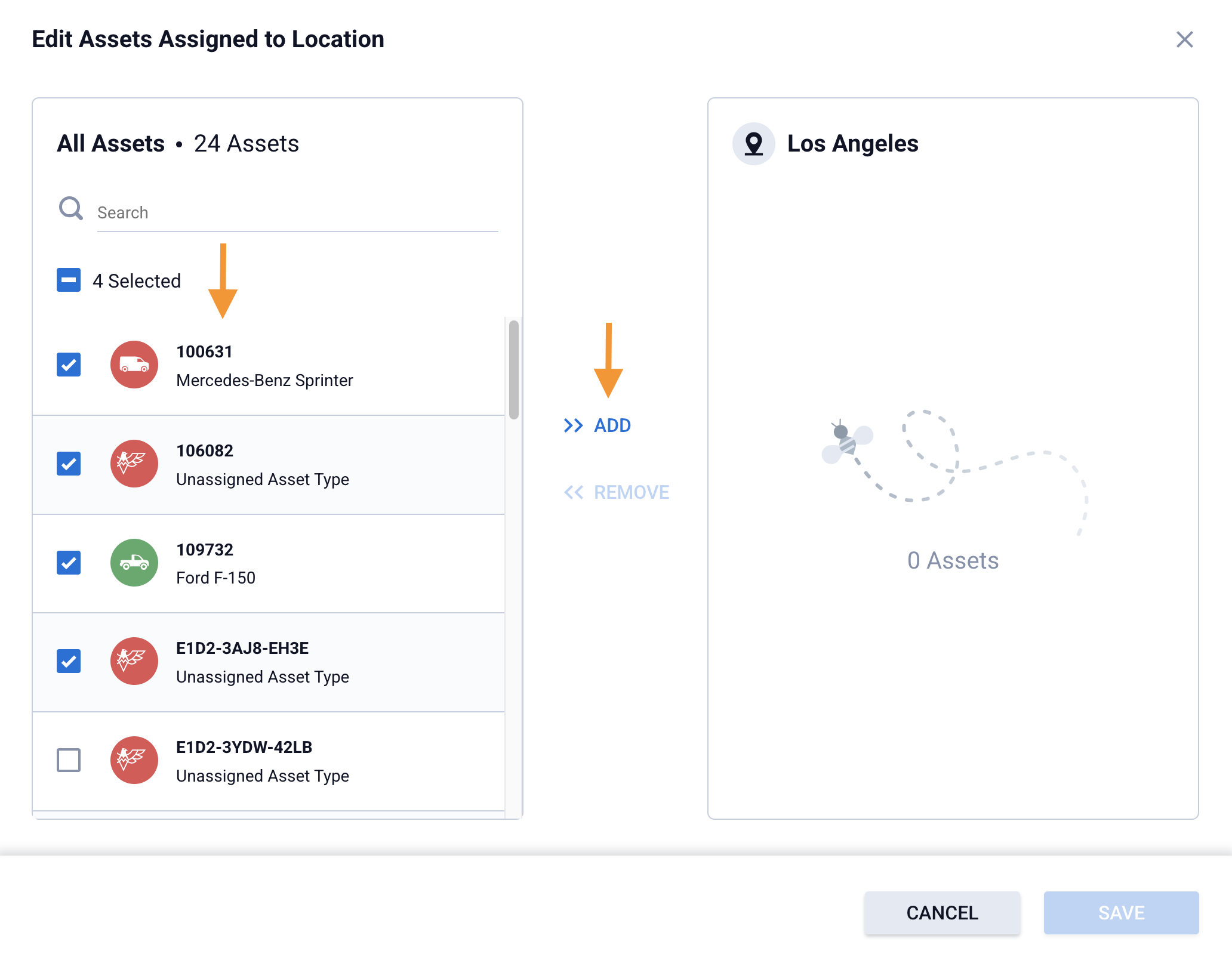Click the red icon for E1D2-3YDW-42LB
Viewport: 1232px width, 963px height.
click(134, 760)
